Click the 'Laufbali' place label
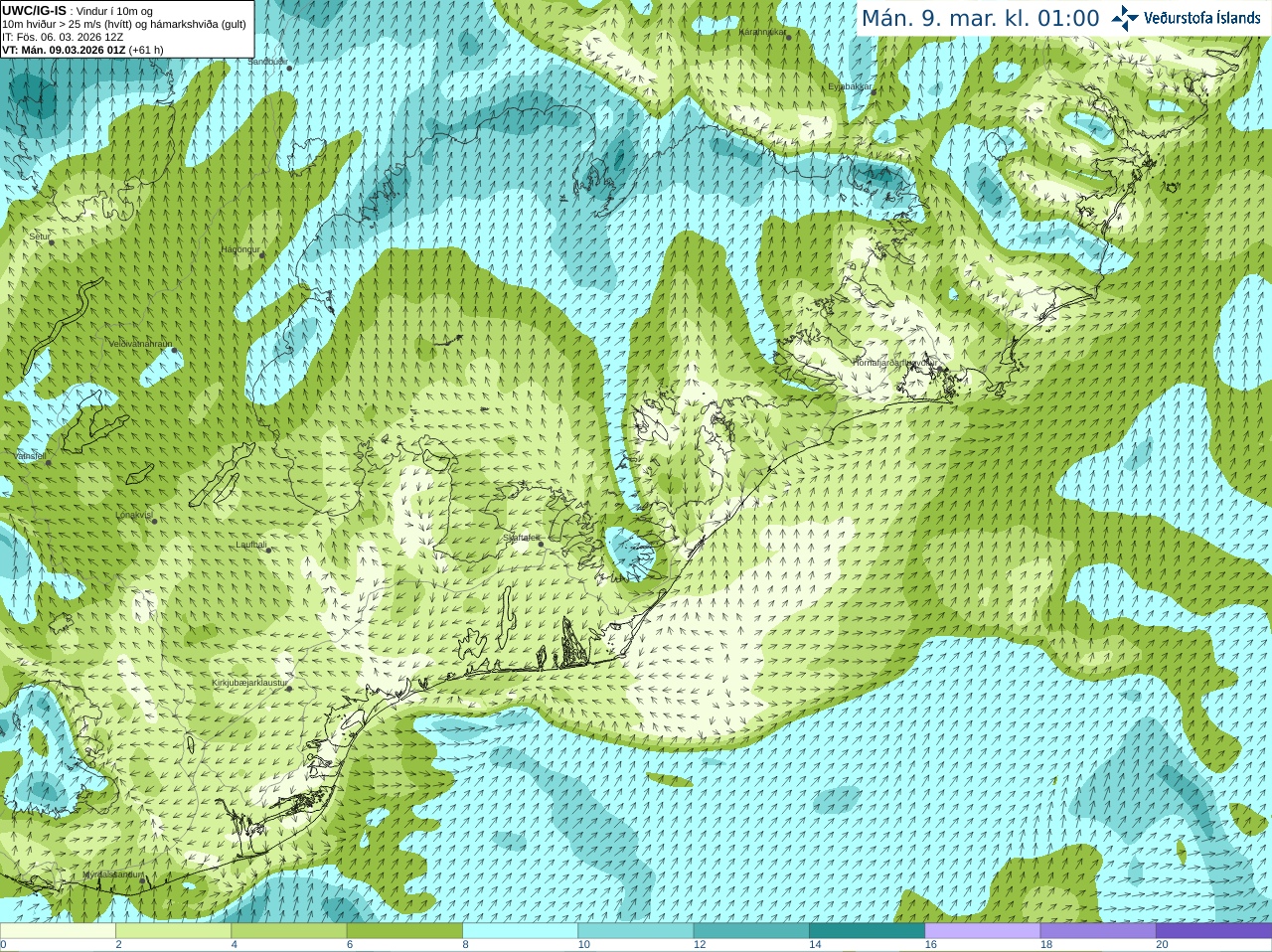 (251, 545)
